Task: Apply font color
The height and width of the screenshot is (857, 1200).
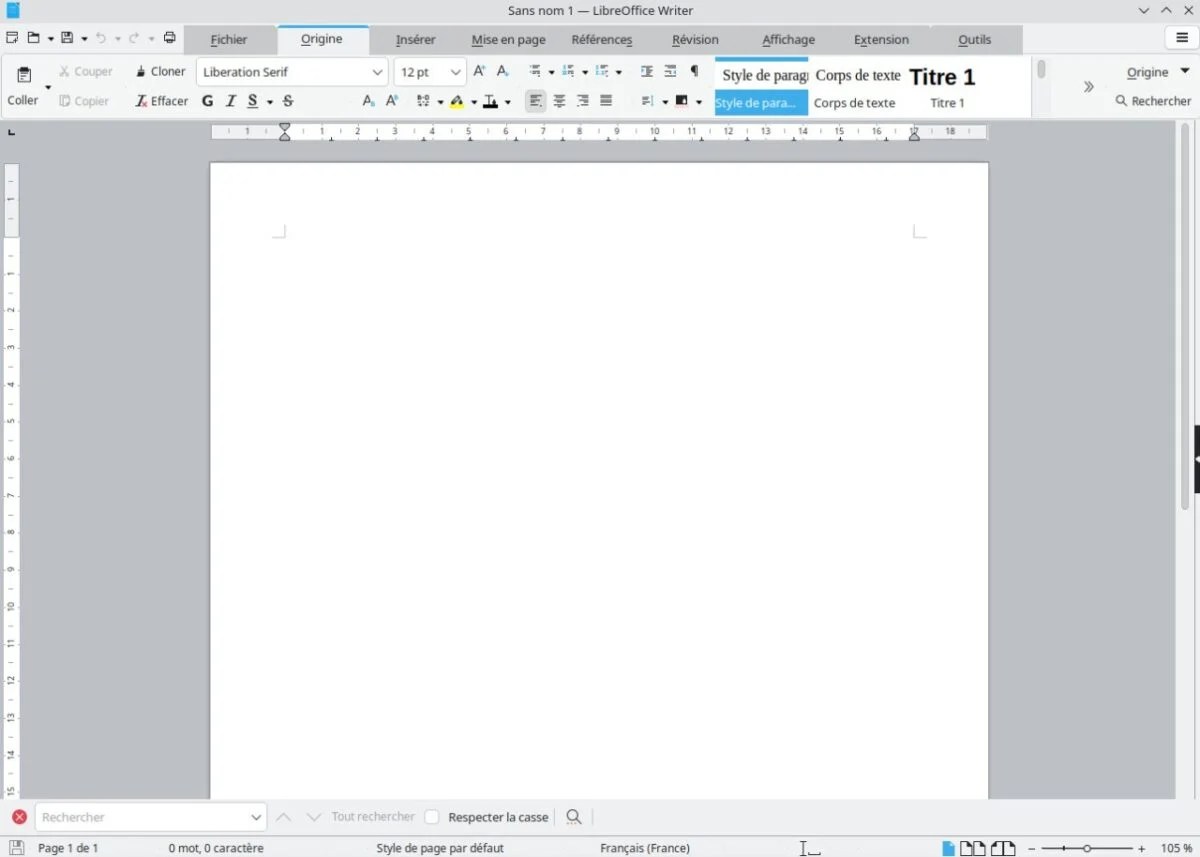Action: click(490, 101)
